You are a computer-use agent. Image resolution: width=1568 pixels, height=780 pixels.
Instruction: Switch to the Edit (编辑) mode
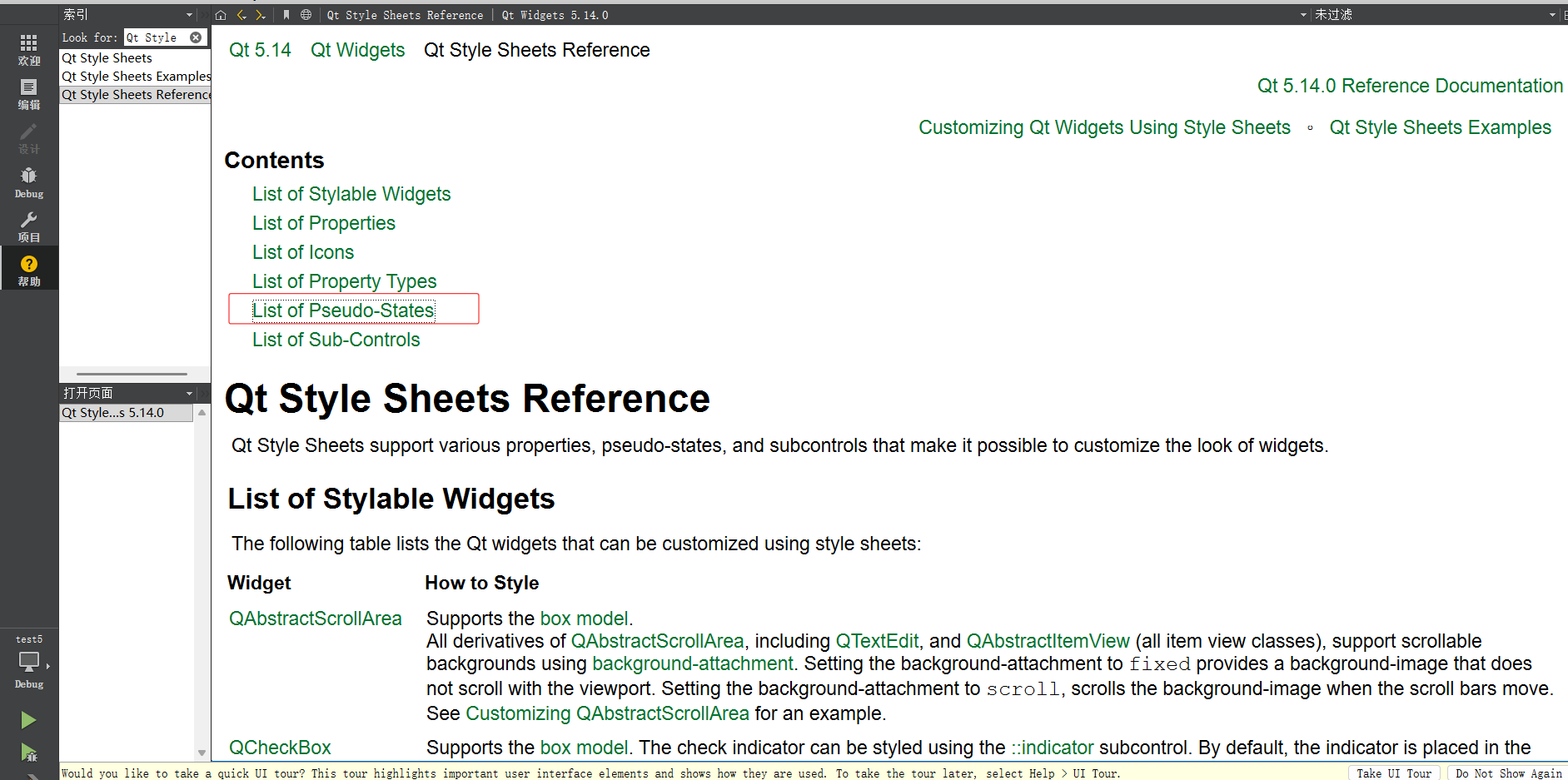pyautogui.click(x=29, y=94)
